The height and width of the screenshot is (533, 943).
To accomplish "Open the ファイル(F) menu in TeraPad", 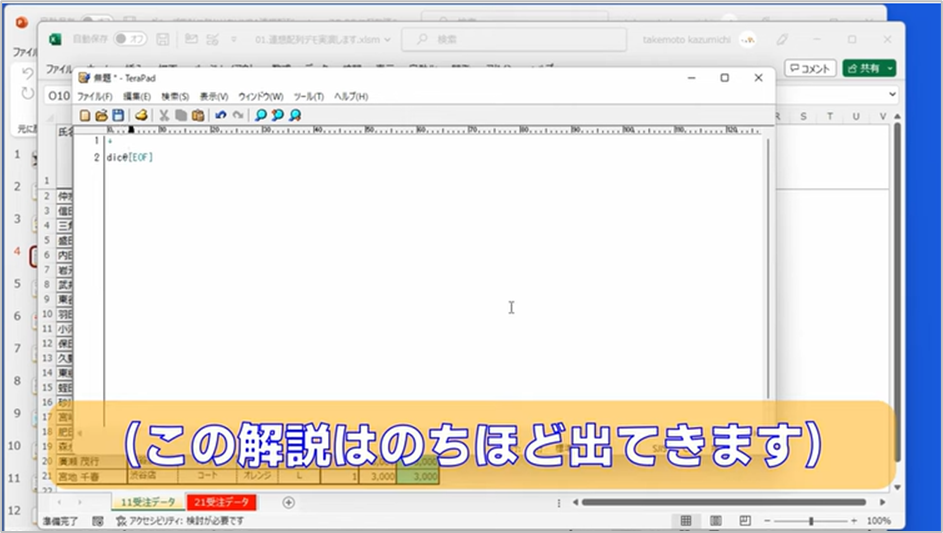I will coord(95,96).
